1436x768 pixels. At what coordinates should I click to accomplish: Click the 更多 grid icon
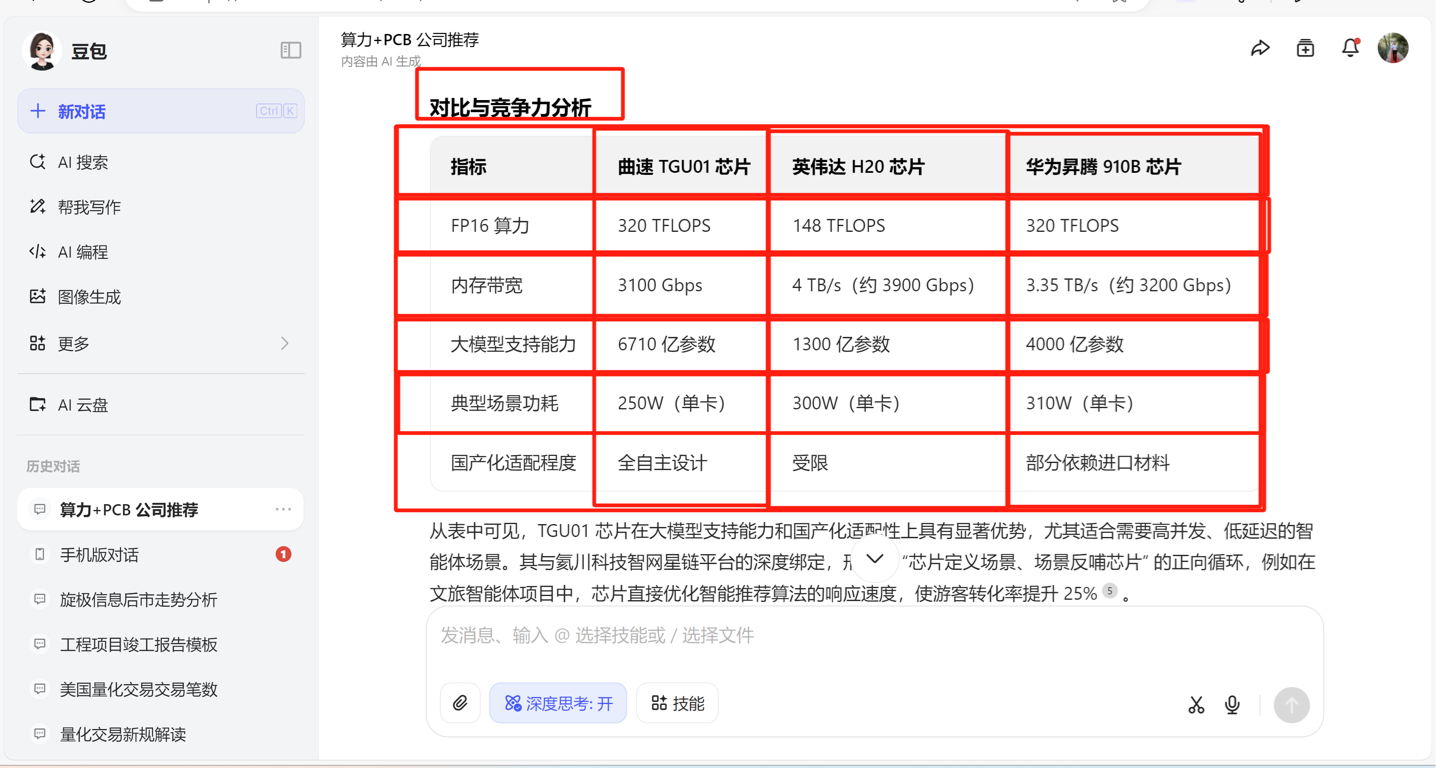tap(38, 343)
